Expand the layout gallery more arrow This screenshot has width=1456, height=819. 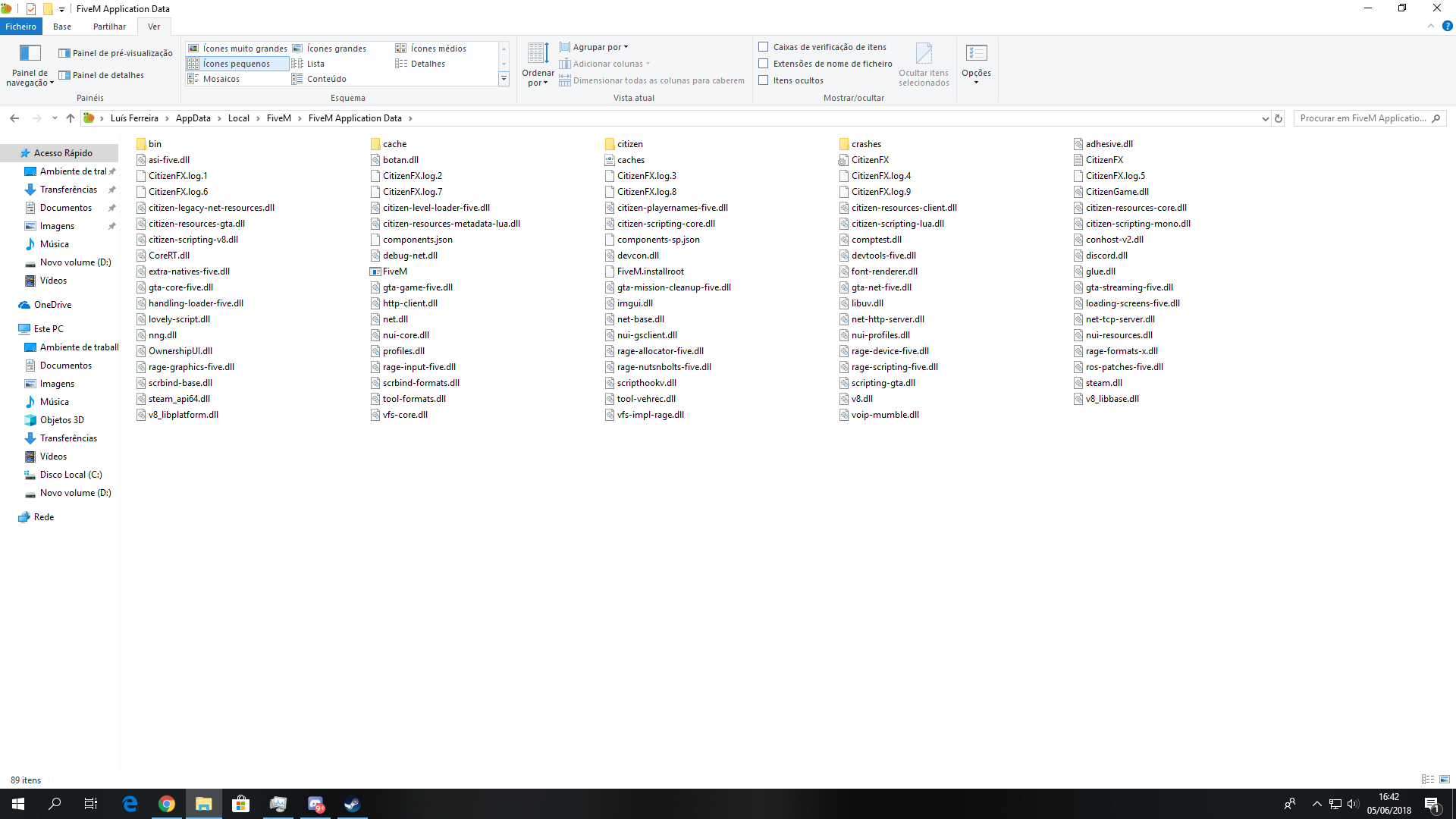click(x=504, y=79)
